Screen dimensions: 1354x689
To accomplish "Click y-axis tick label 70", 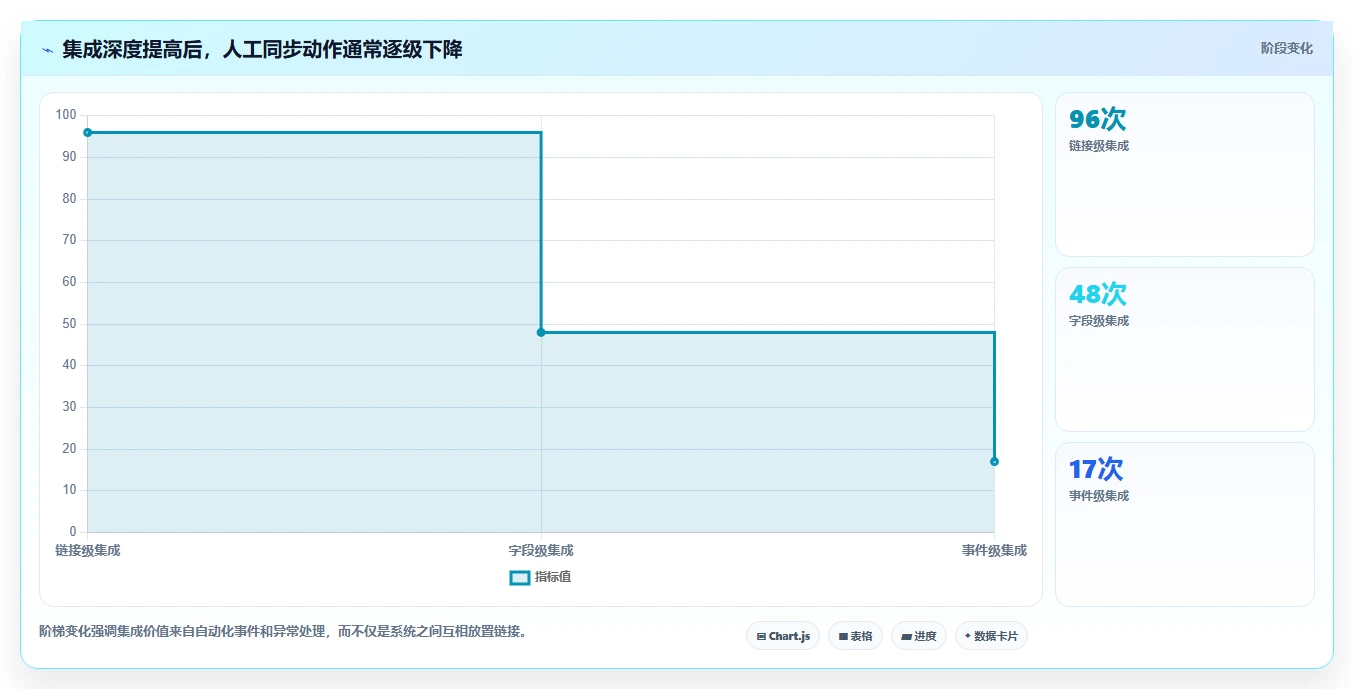I will [69, 240].
